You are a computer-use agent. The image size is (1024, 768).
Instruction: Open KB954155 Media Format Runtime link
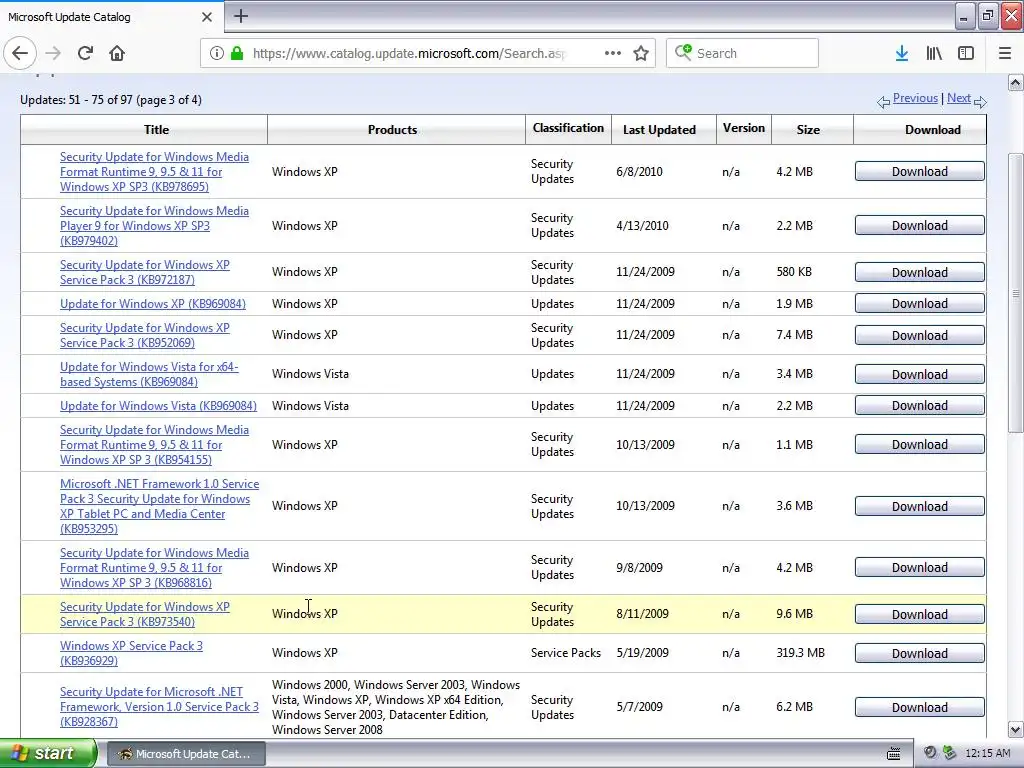[x=154, y=445]
